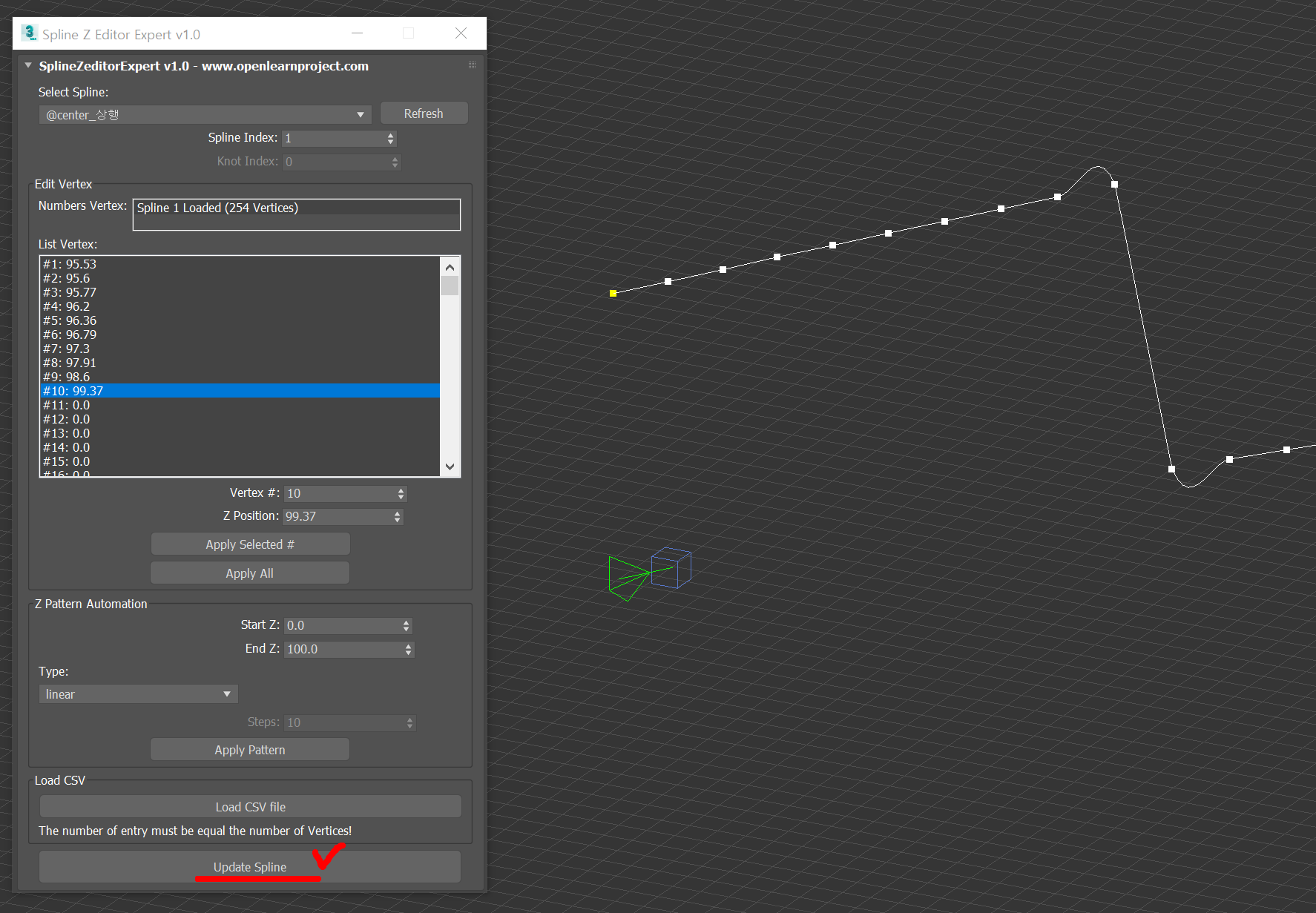1316x913 pixels.
Task: Adjust the End Z spinner arrows
Action: pos(409,650)
